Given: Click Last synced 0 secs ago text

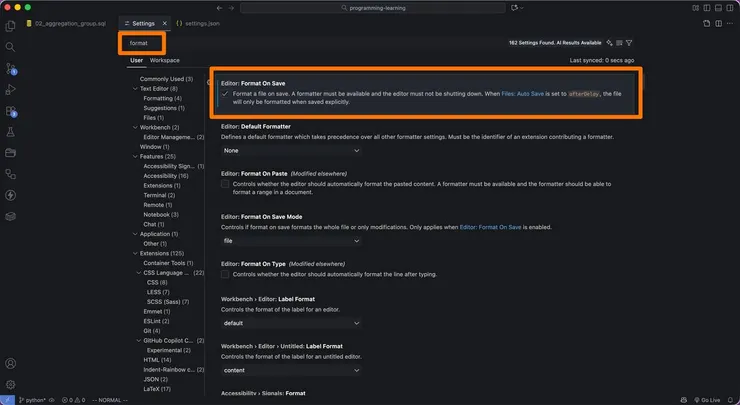Looking at the screenshot, I should pos(602,60).
